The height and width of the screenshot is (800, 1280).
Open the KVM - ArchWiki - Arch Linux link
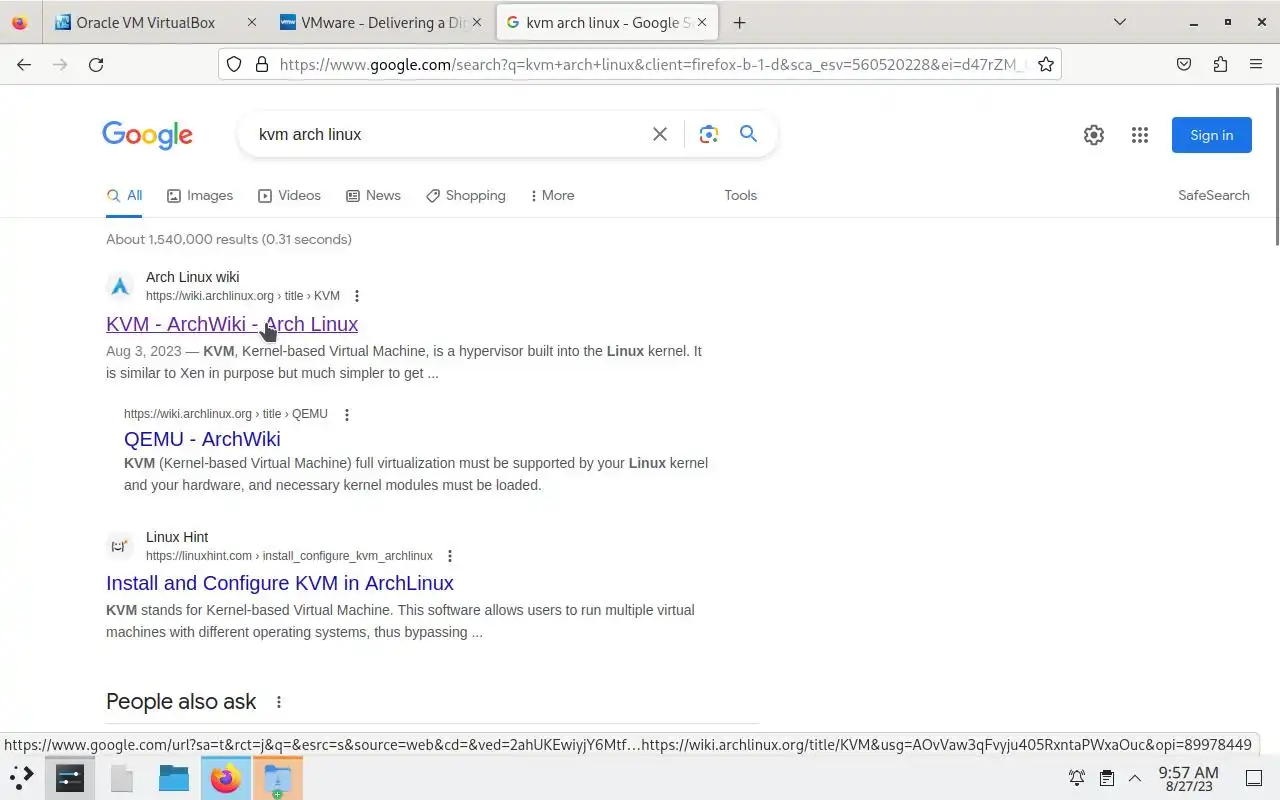[232, 324]
